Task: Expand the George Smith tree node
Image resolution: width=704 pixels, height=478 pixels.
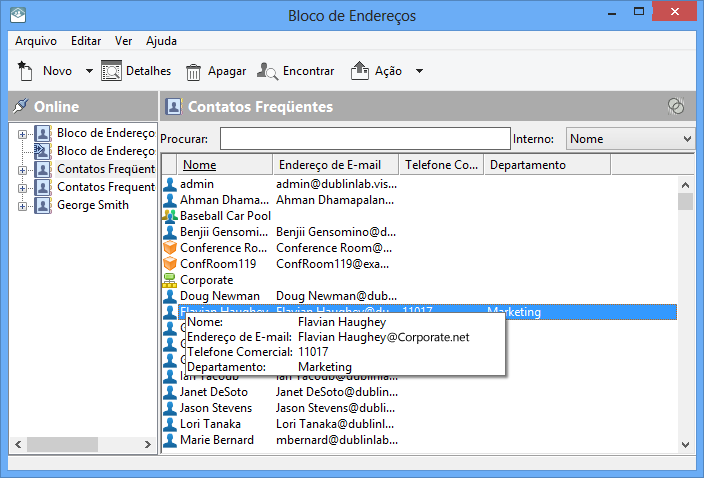Action: tap(22, 206)
